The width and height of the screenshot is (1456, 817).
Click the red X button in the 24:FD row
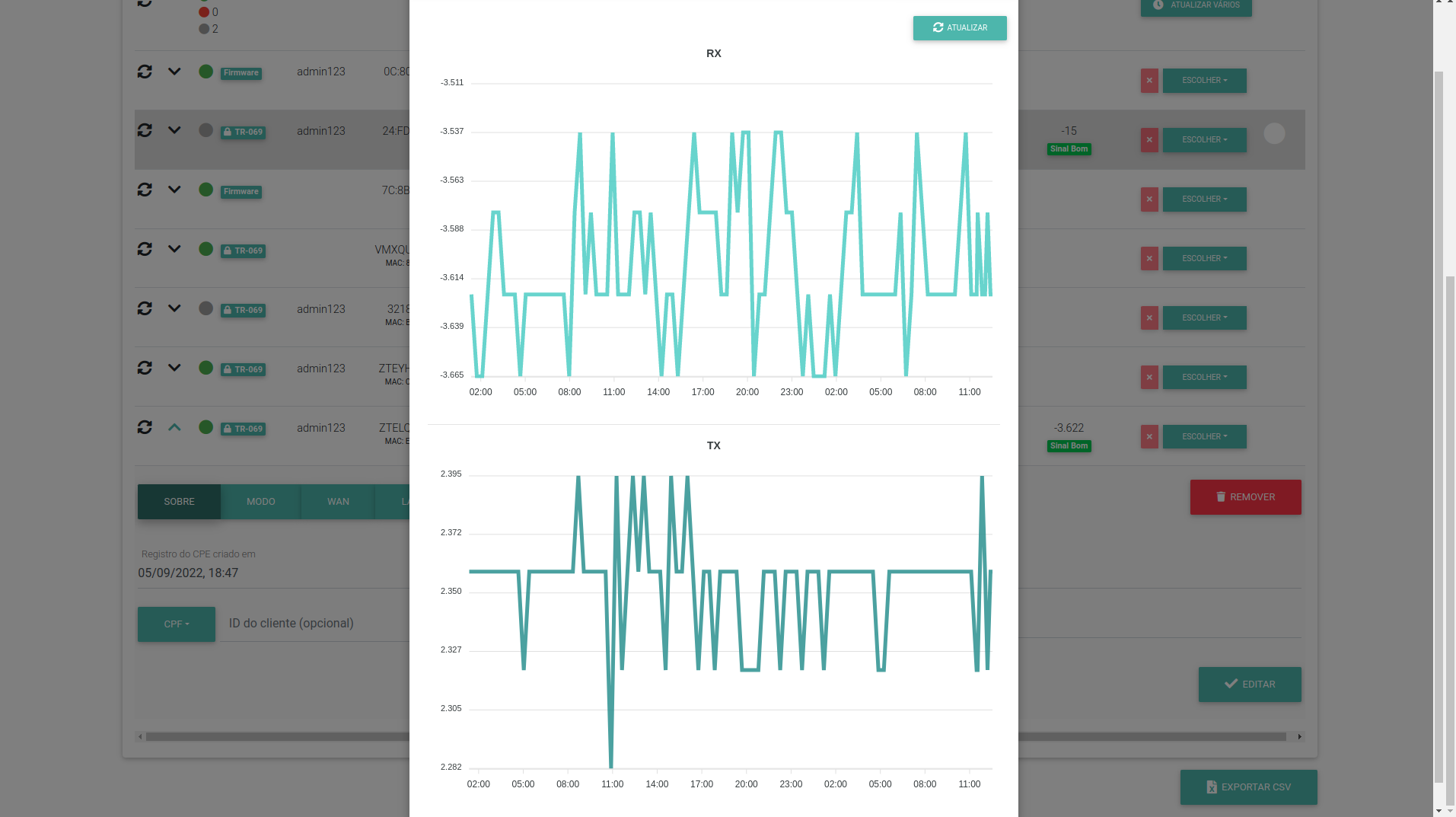[x=1149, y=140]
